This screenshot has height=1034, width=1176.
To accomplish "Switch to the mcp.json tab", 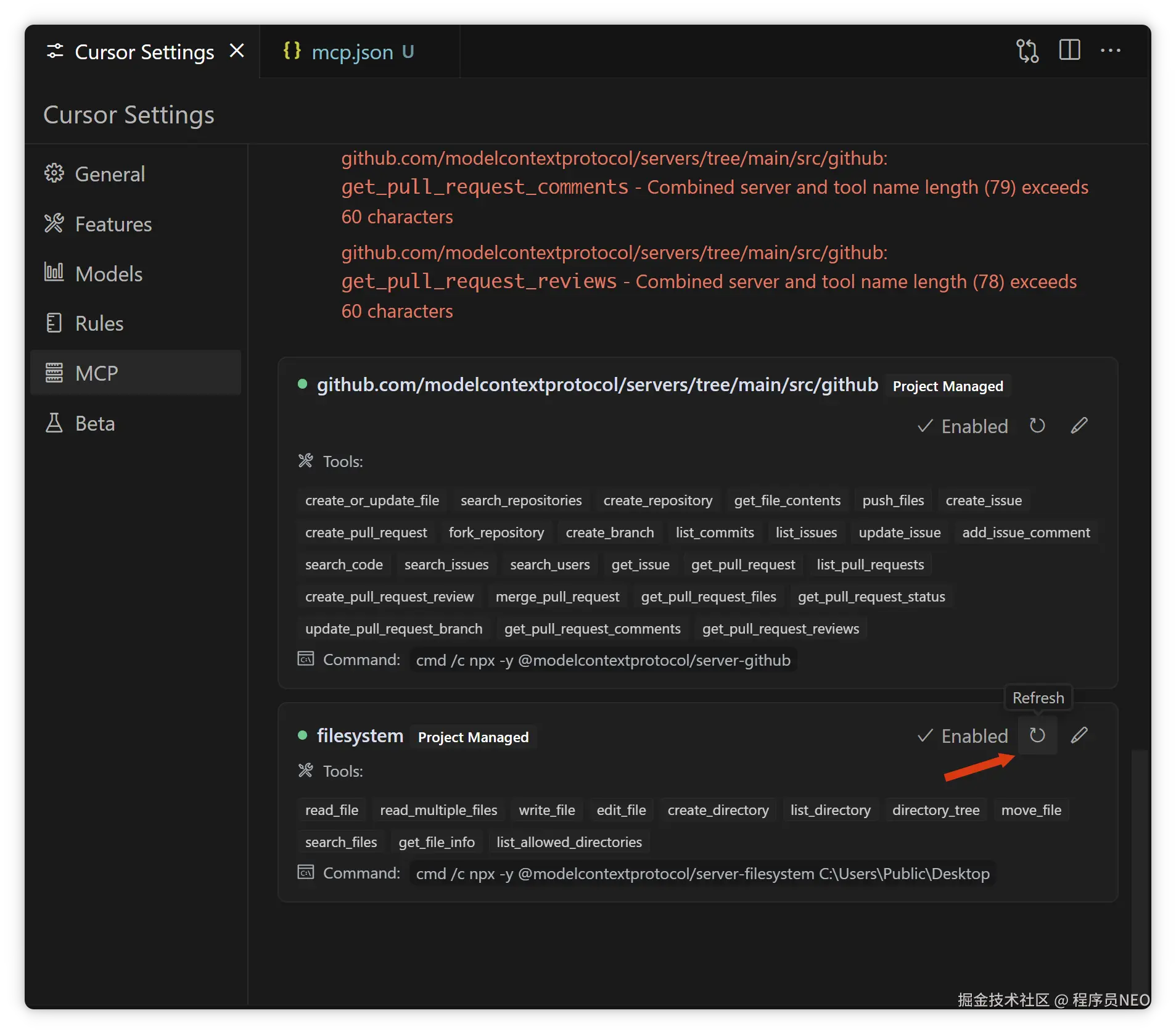I will pyautogui.click(x=352, y=52).
